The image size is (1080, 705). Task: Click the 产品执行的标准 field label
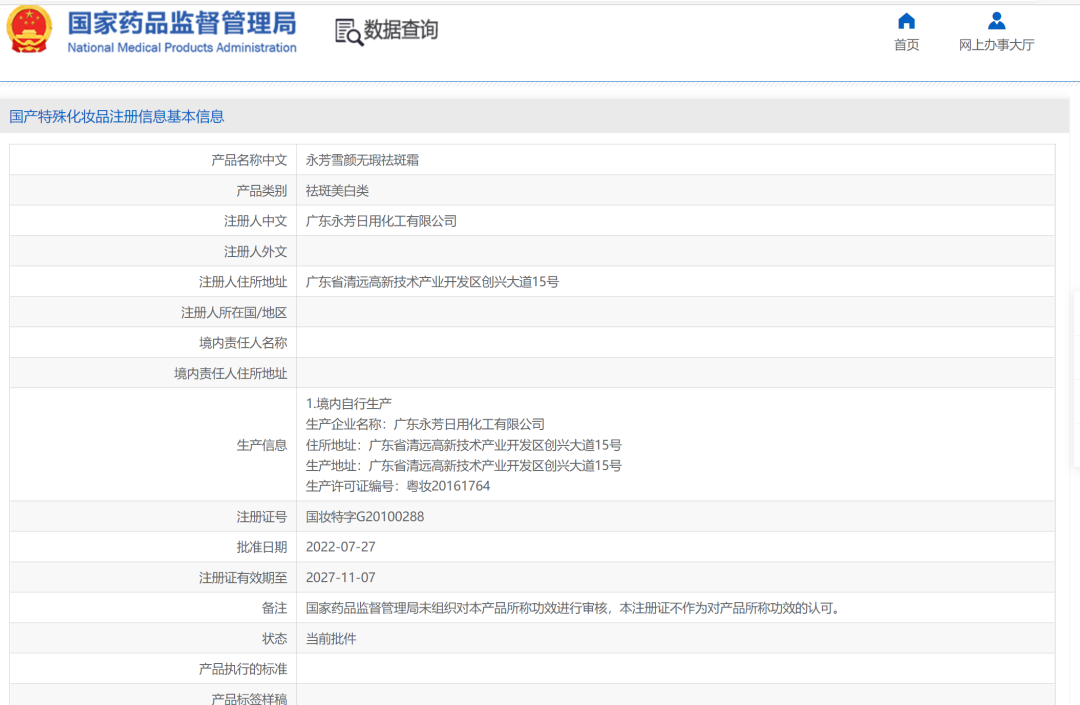(243, 669)
